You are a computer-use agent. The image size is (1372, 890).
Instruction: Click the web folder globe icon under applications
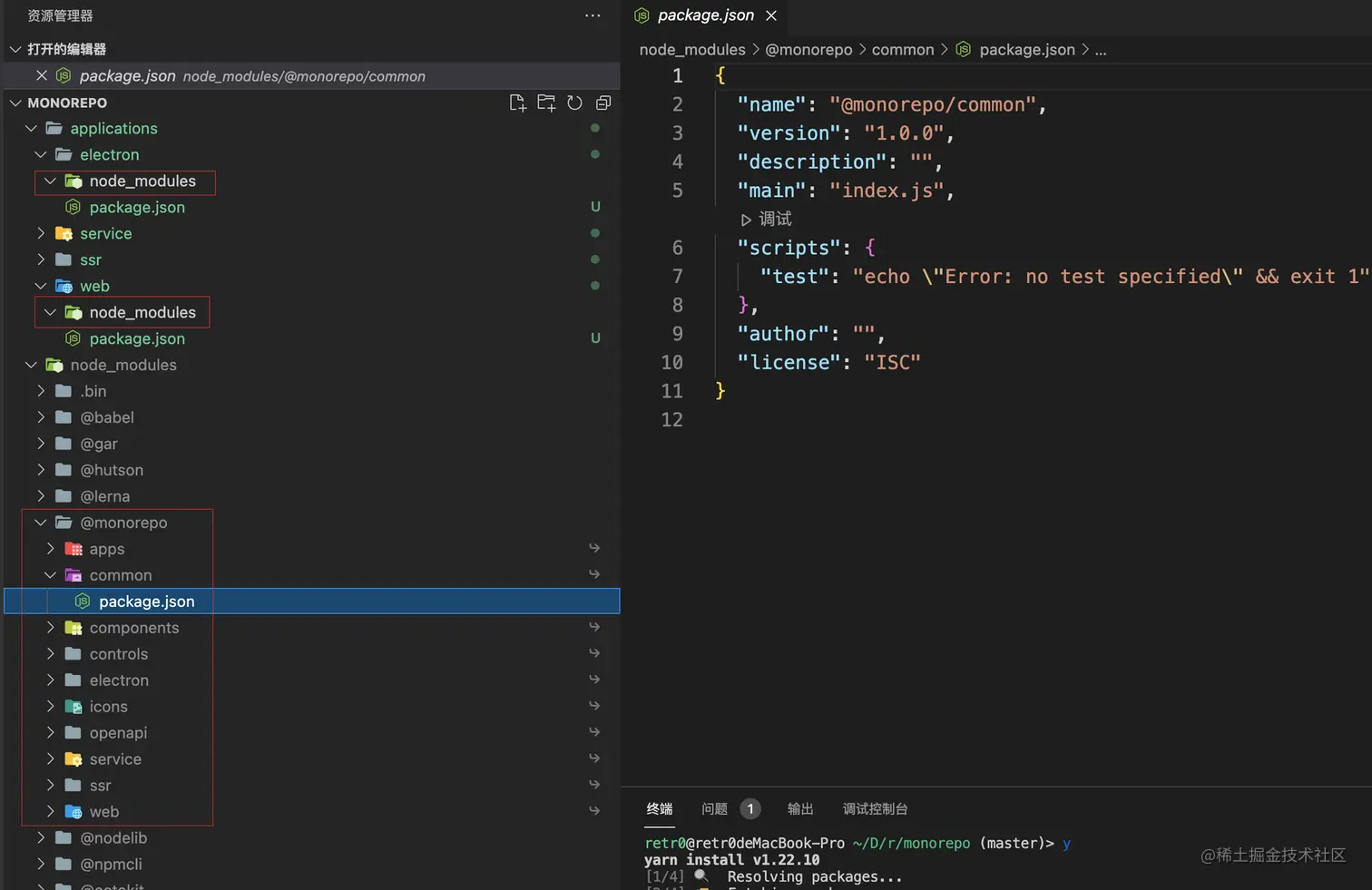coord(64,286)
